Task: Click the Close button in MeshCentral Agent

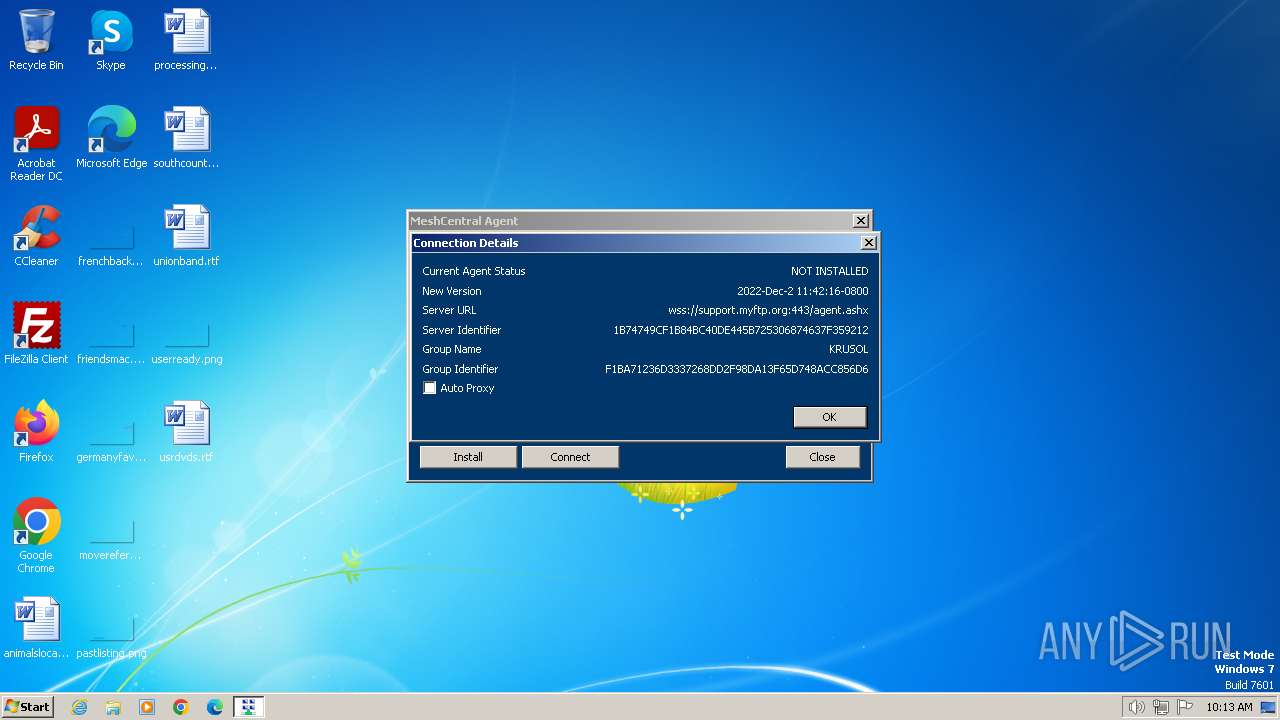Action: coord(822,457)
